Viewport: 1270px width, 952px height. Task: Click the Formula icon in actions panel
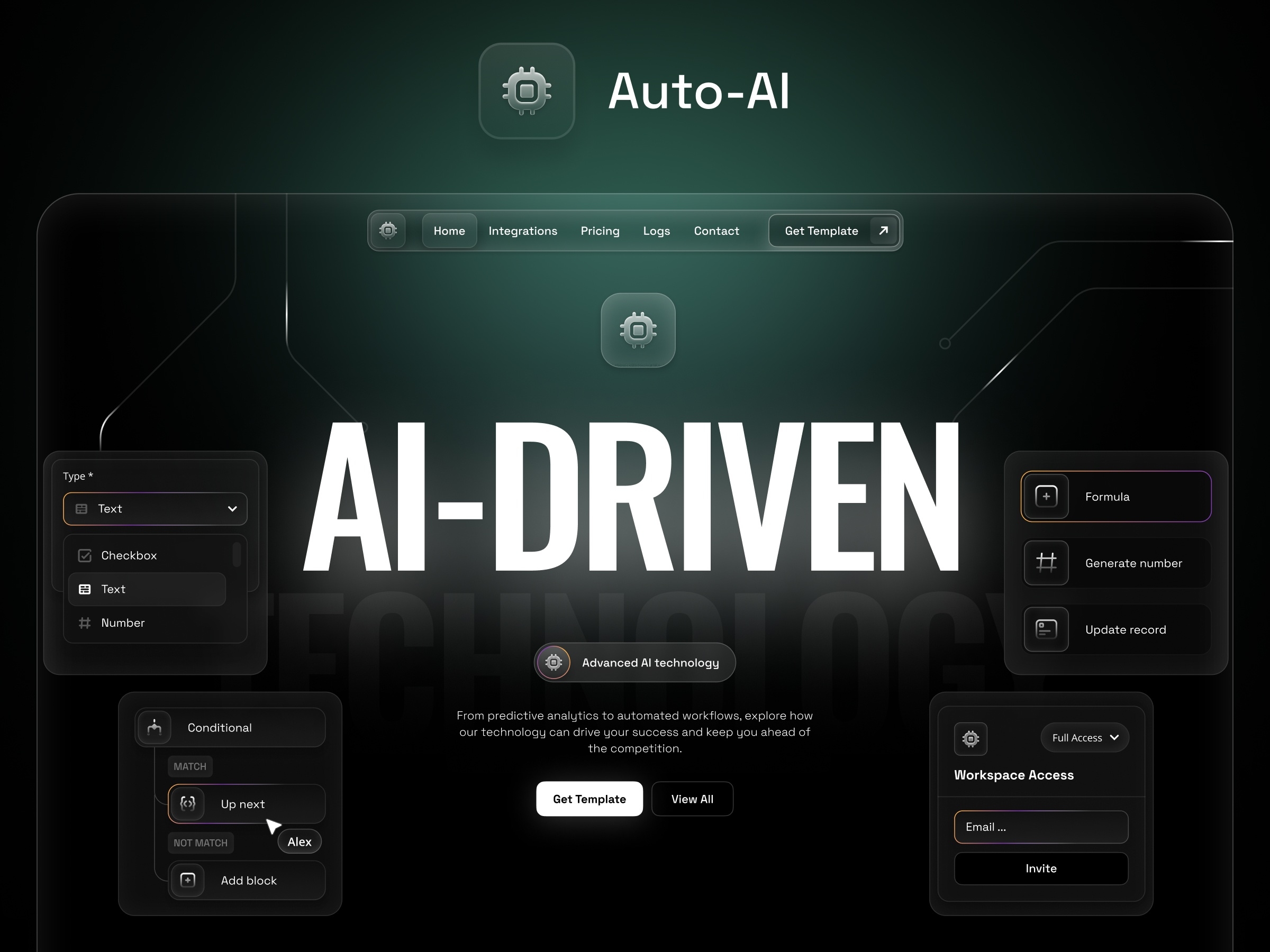[1046, 494]
